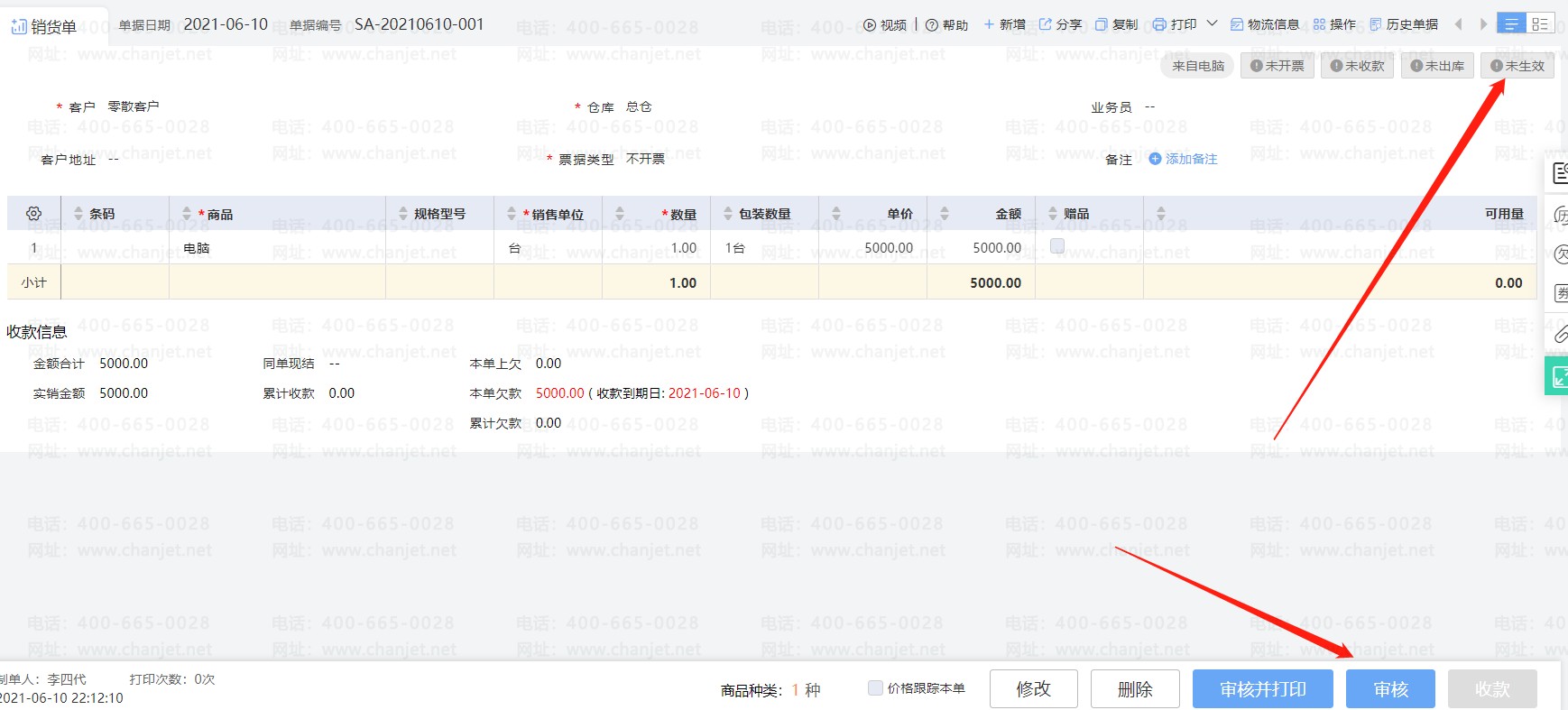Click the 打印 printer button
The image size is (1568, 710).
click(x=1175, y=24)
